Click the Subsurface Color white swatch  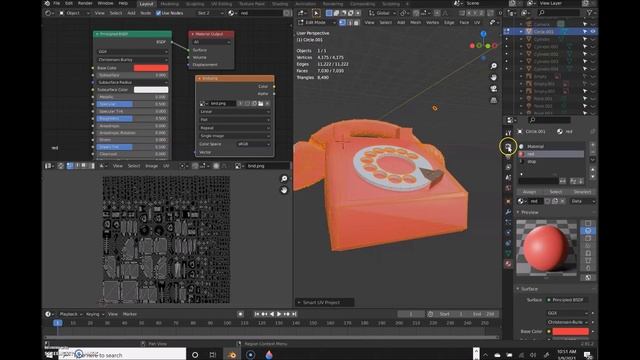tap(151, 89)
